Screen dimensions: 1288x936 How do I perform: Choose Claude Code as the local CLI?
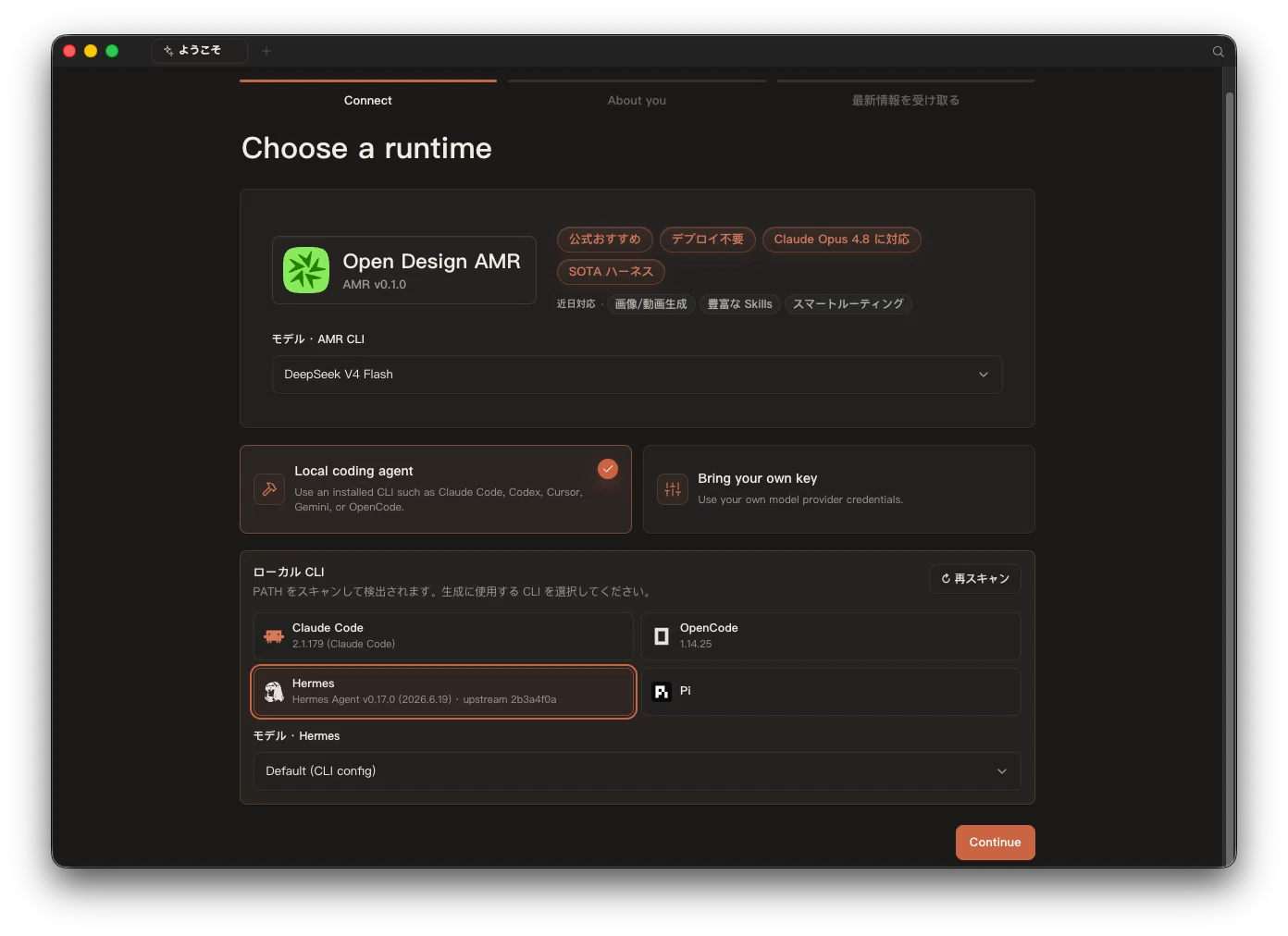[x=443, y=636]
